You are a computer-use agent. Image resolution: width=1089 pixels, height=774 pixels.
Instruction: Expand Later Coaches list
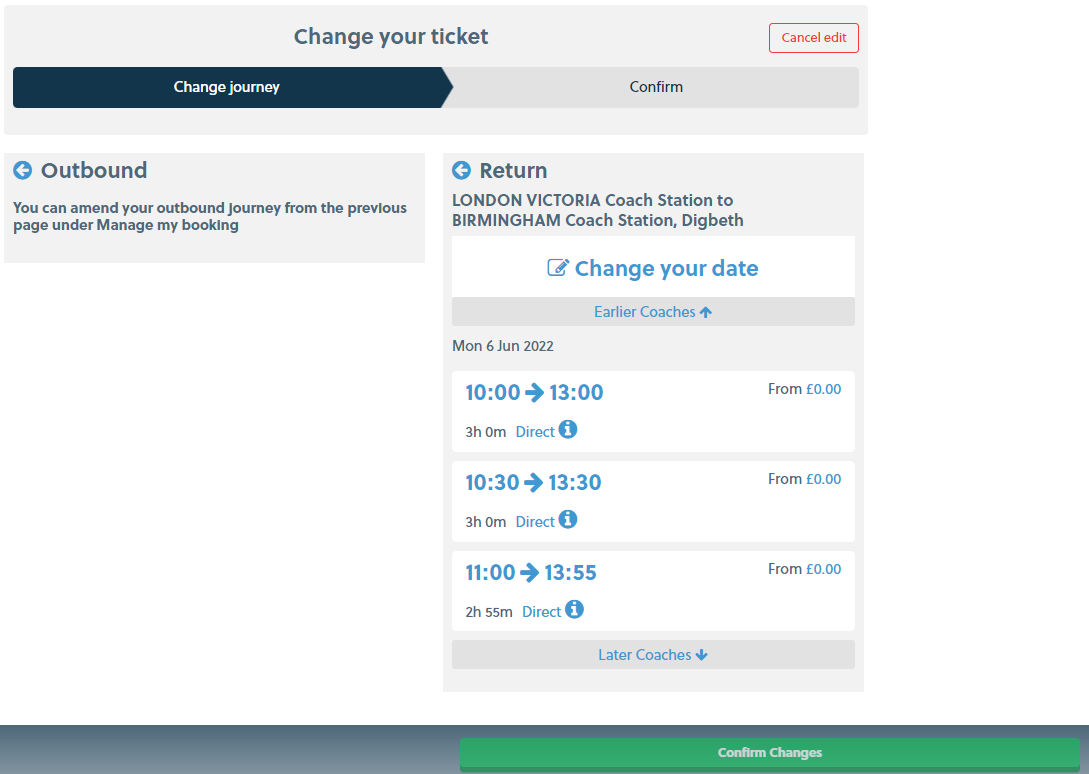[x=653, y=654]
